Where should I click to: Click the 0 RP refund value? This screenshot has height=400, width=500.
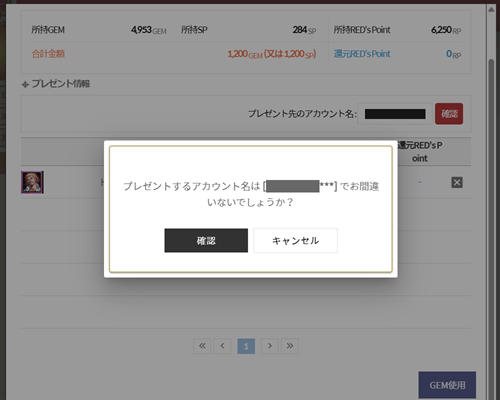(x=453, y=54)
